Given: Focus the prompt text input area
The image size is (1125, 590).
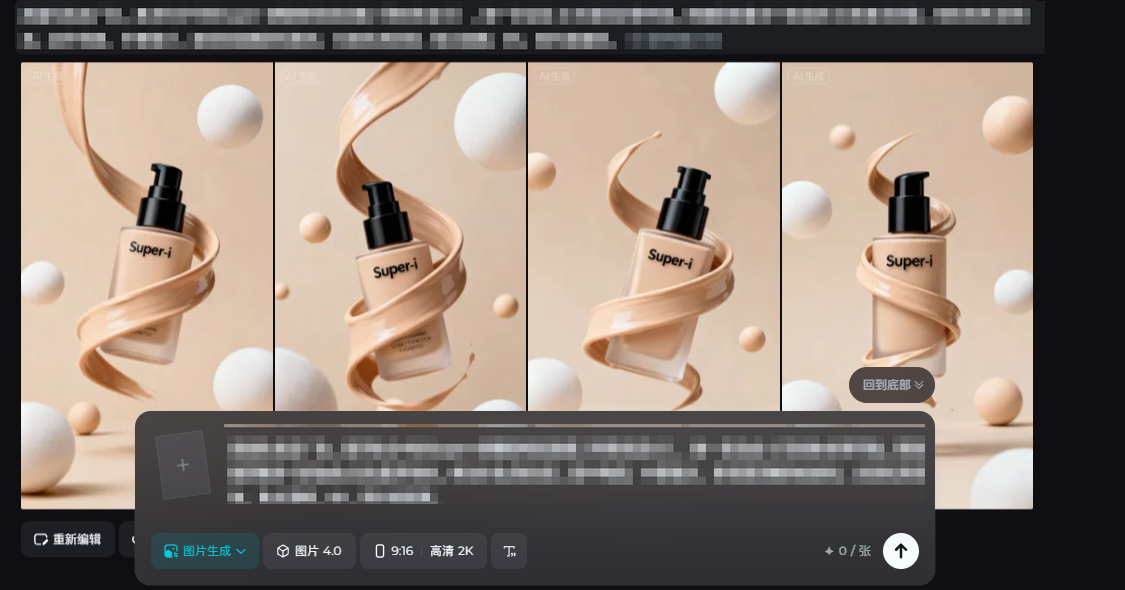Looking at the screenshot, I should point(575,468).
